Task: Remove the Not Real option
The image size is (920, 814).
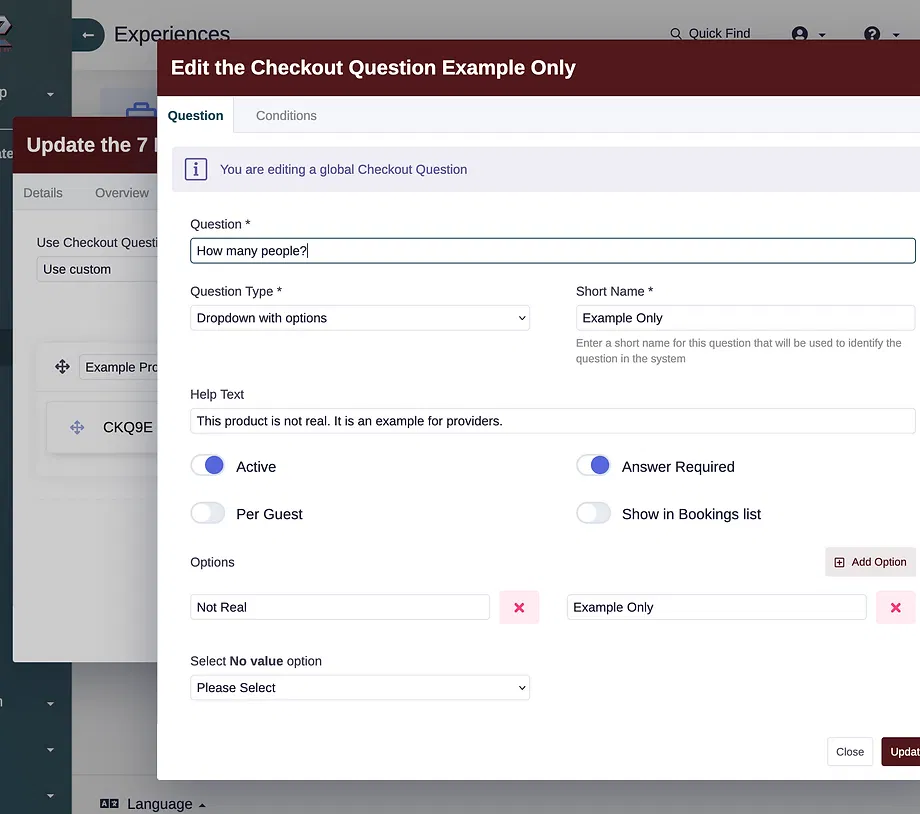Action: point(519,607)
